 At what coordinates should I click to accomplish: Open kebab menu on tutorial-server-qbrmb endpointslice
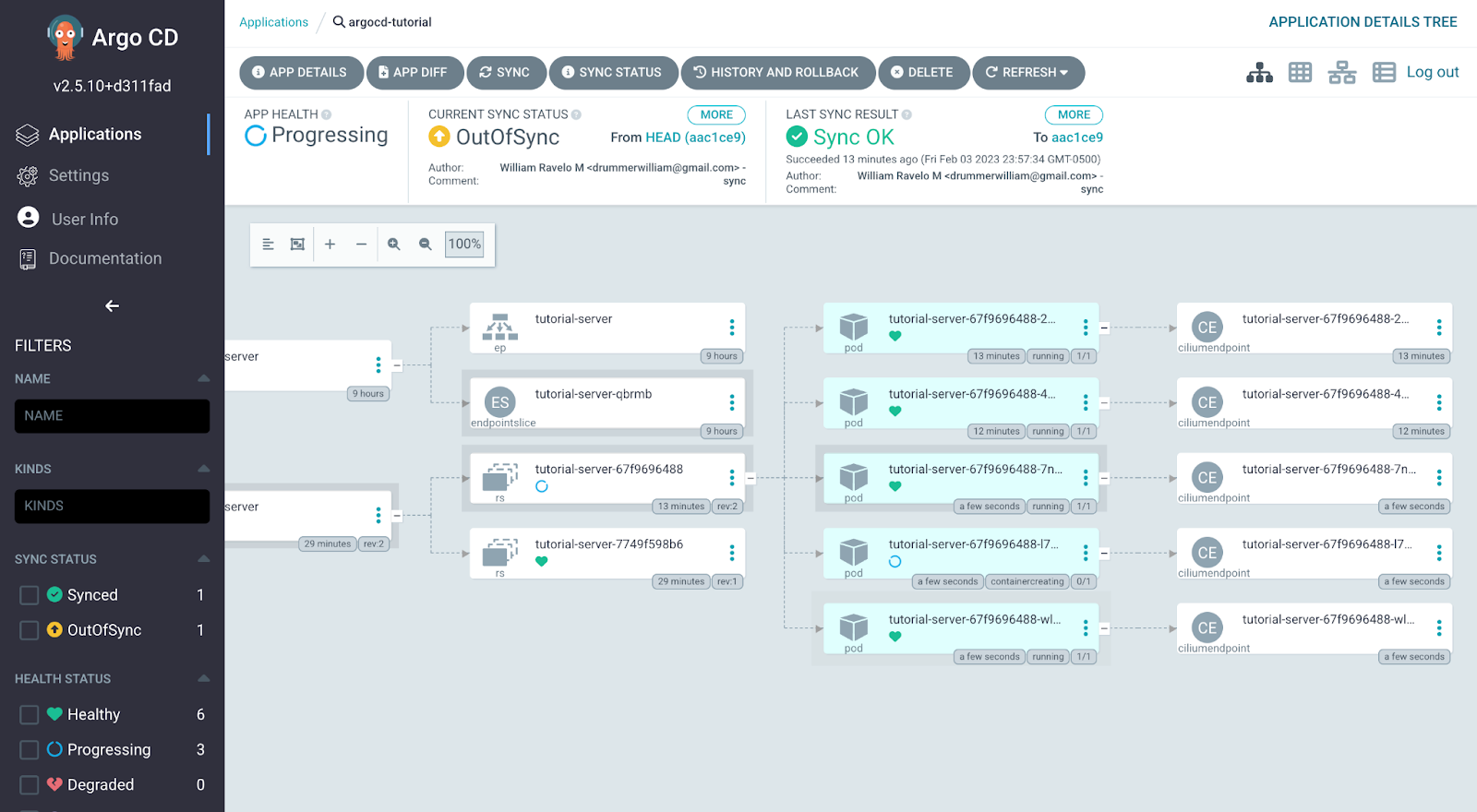point(732,402)
